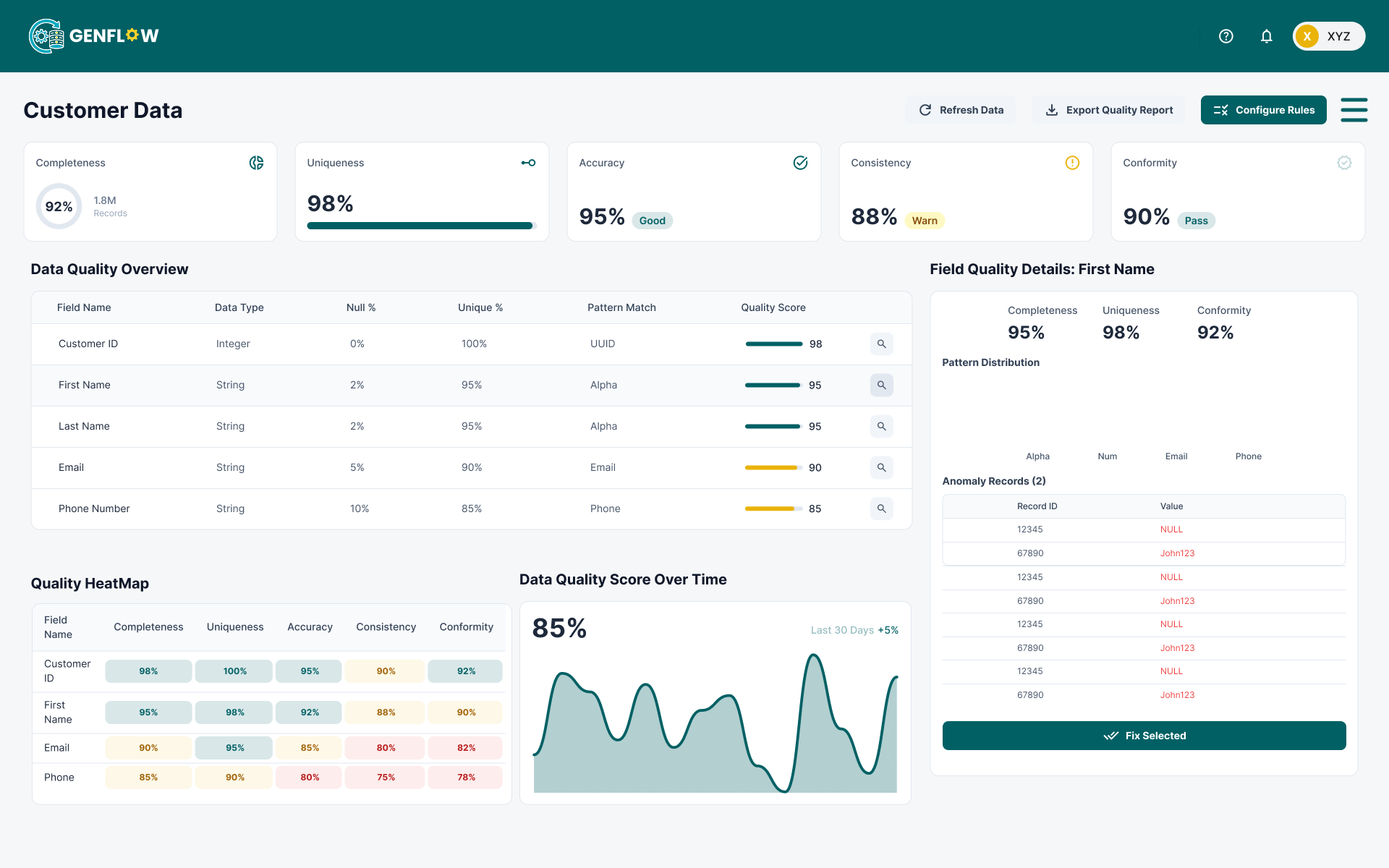
Task: Click the Unique % column header
Action: pos(480,307)
